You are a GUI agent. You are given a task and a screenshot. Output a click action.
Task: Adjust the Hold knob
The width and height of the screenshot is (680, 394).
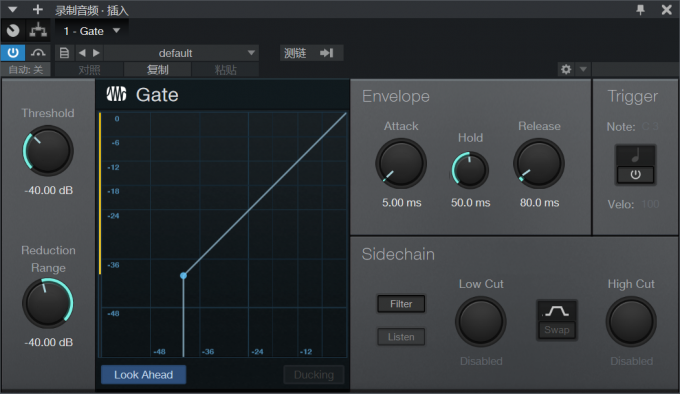coord(470,170)
